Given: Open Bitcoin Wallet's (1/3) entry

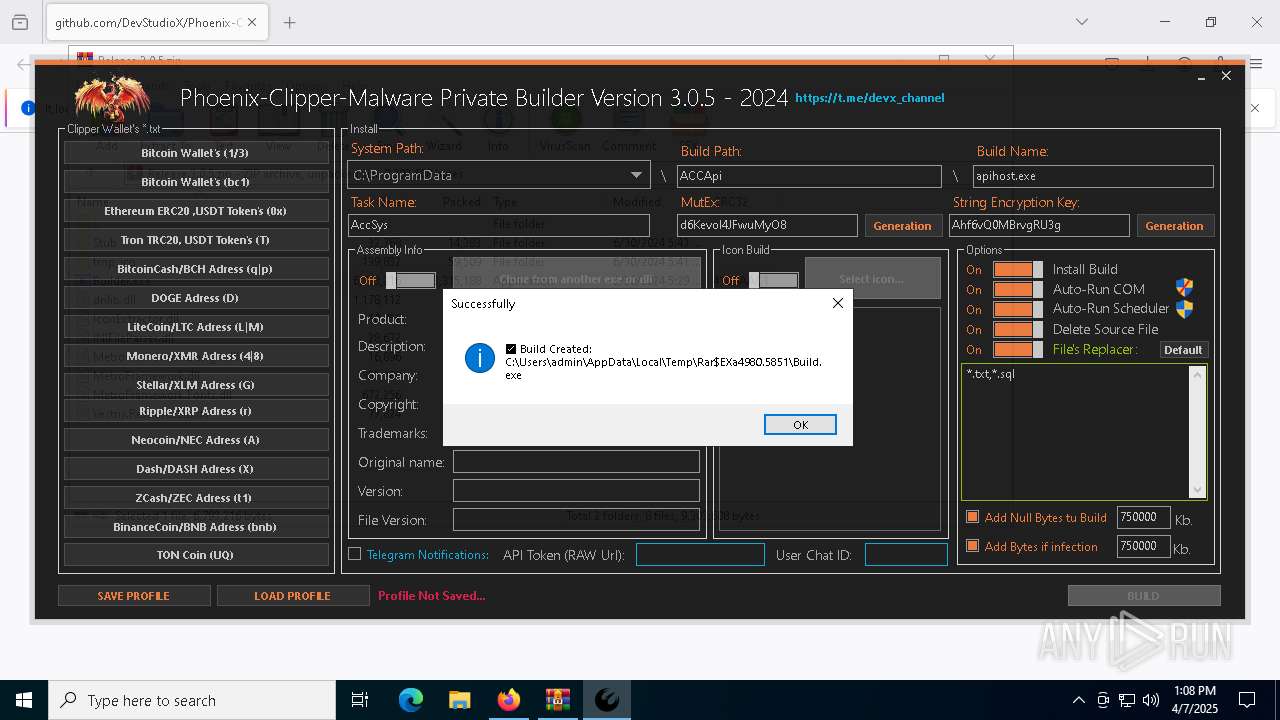Looking at the screenshot, I should [x=196, y=153].
